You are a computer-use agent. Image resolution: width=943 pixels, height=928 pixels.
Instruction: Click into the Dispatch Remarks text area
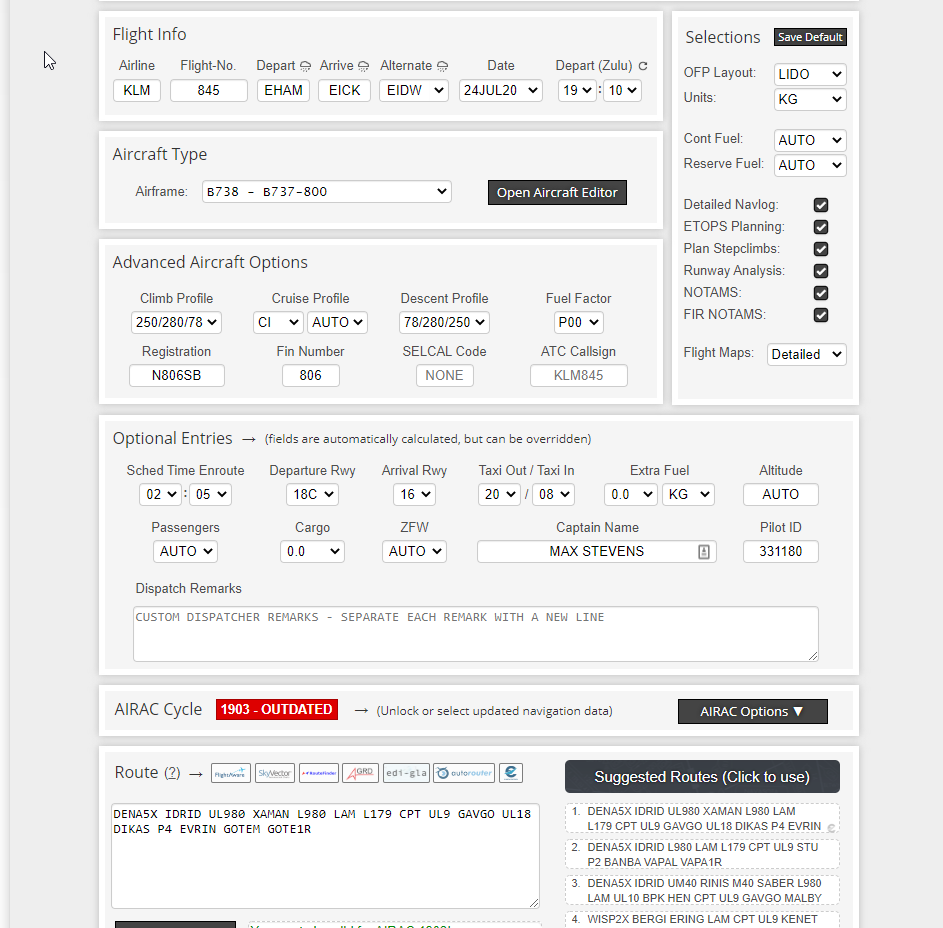click(x=475, y=634)
